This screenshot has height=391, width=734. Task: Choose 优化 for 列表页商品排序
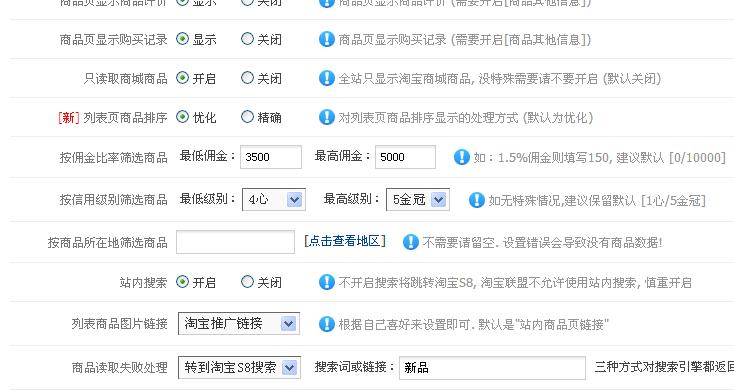[x=182, y=117]
